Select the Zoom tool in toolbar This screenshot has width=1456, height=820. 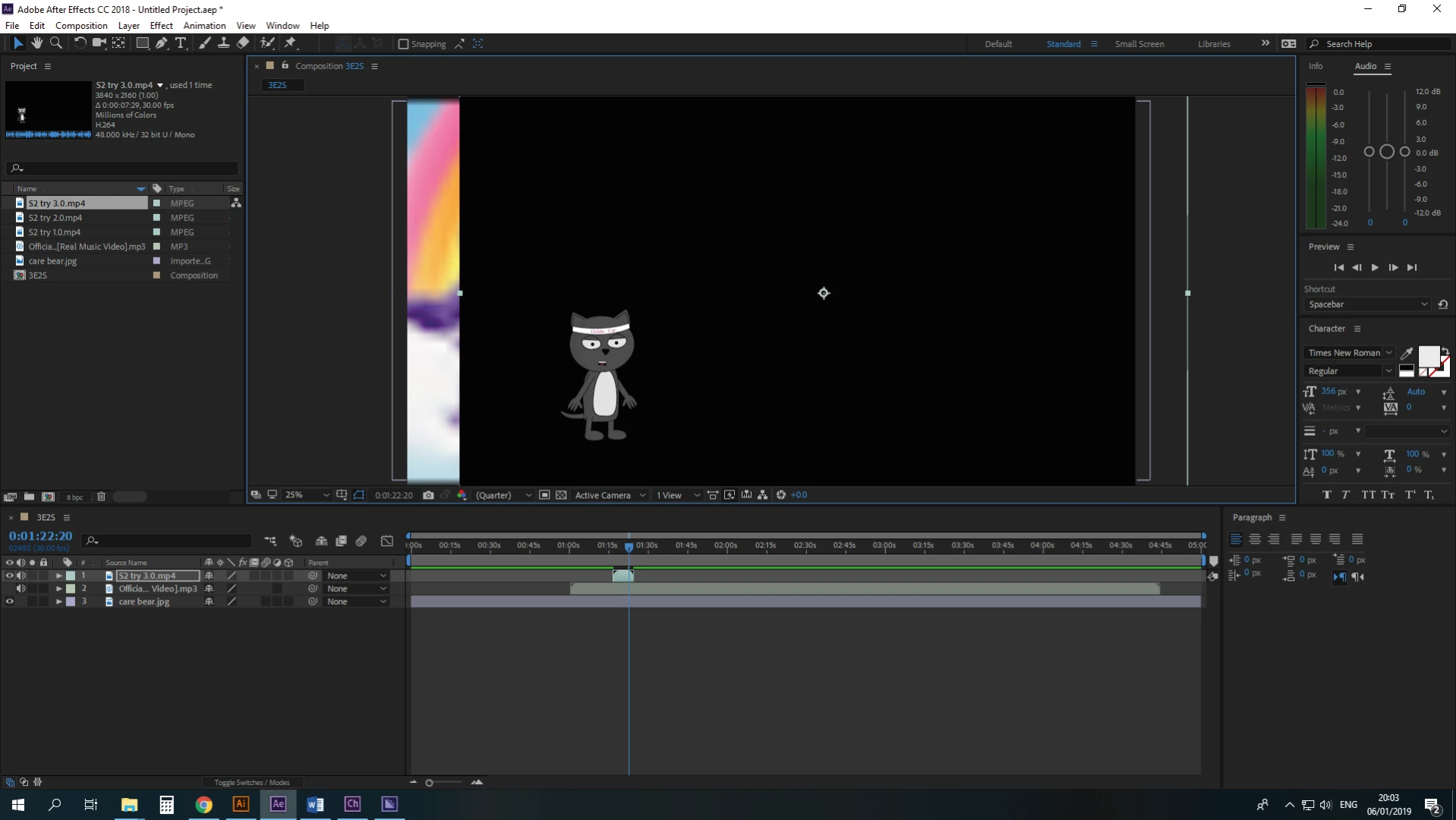click(x=55, y=43)
